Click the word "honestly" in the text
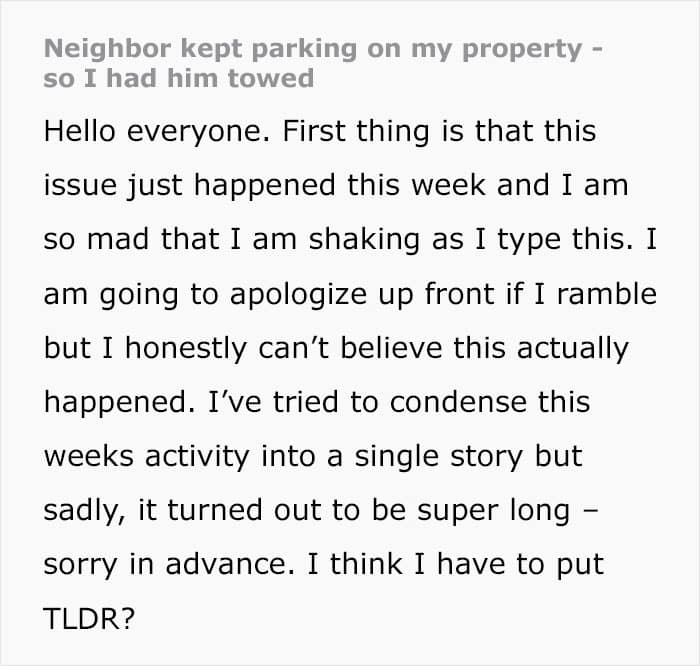 [x=185, y=349]
